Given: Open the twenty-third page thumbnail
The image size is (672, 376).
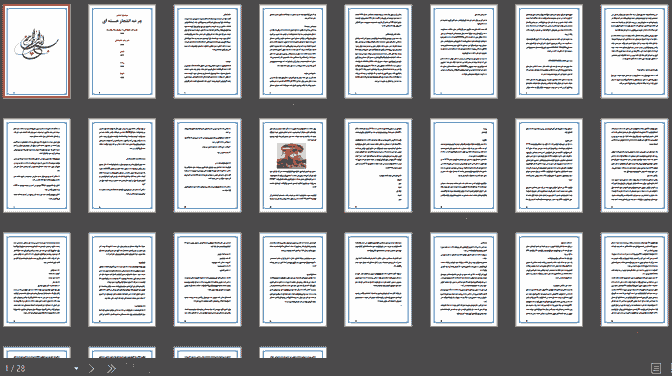Looking at the screenshot, I should pyautogui.click(x=549, y=280).
